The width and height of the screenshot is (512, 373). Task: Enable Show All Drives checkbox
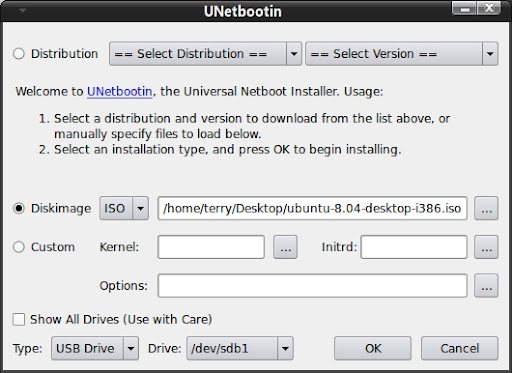[19, 319]
